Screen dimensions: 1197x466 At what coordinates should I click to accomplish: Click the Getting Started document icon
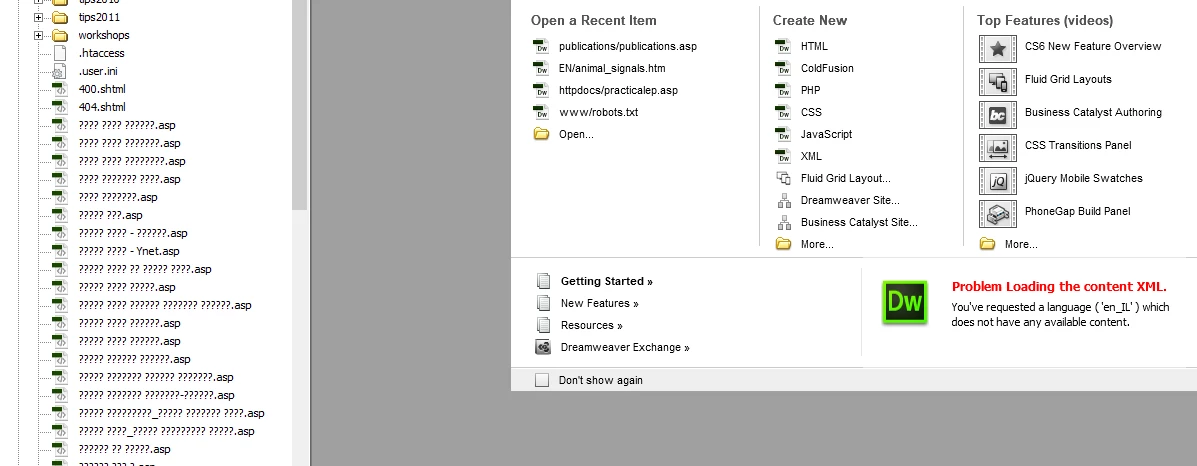544,281
